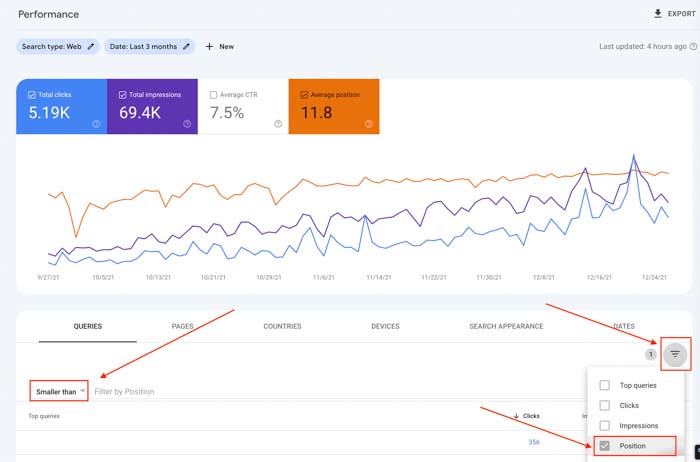The image size is (700, 462).
Task: Click the Last updated: 4 hours ago text
Action: point(642,46)
